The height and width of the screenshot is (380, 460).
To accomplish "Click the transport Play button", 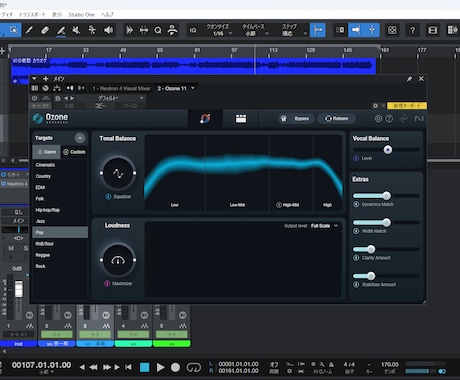I will 160,367.
